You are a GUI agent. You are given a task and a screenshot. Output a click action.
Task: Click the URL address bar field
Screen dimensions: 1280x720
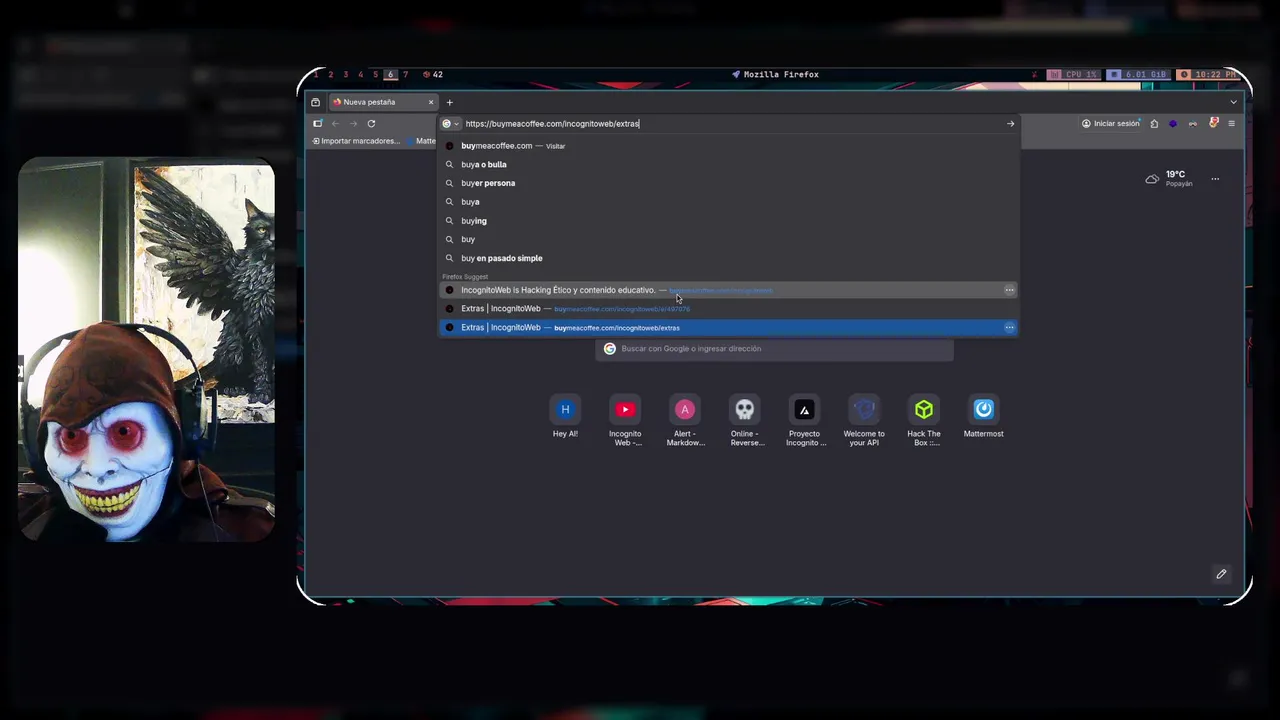pos(730,124)
